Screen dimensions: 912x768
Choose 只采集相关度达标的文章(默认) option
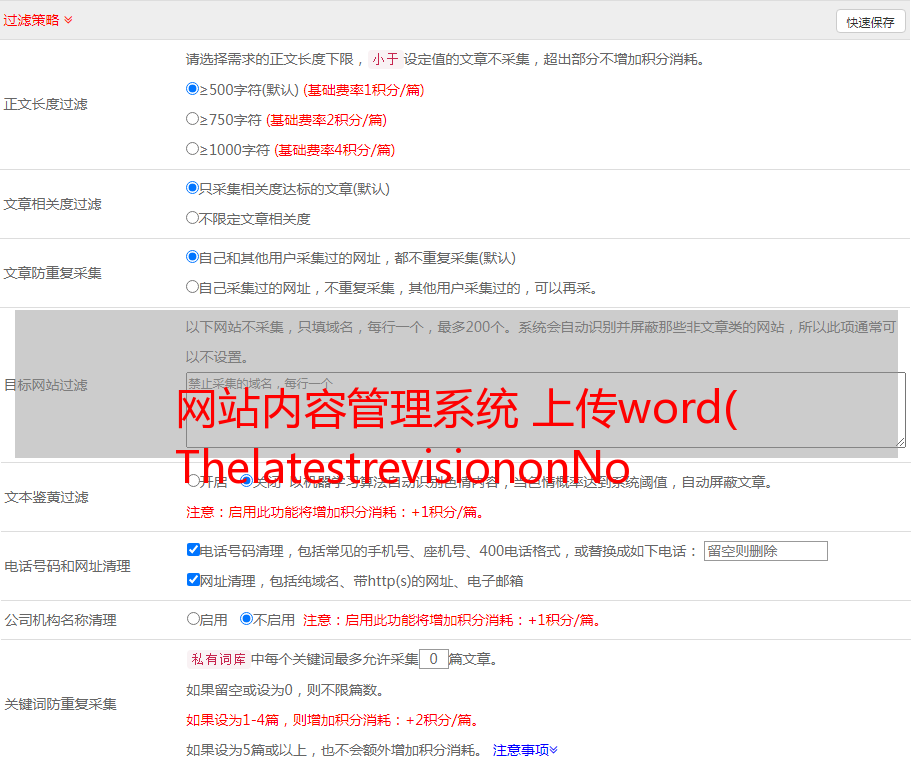(192, 188)
